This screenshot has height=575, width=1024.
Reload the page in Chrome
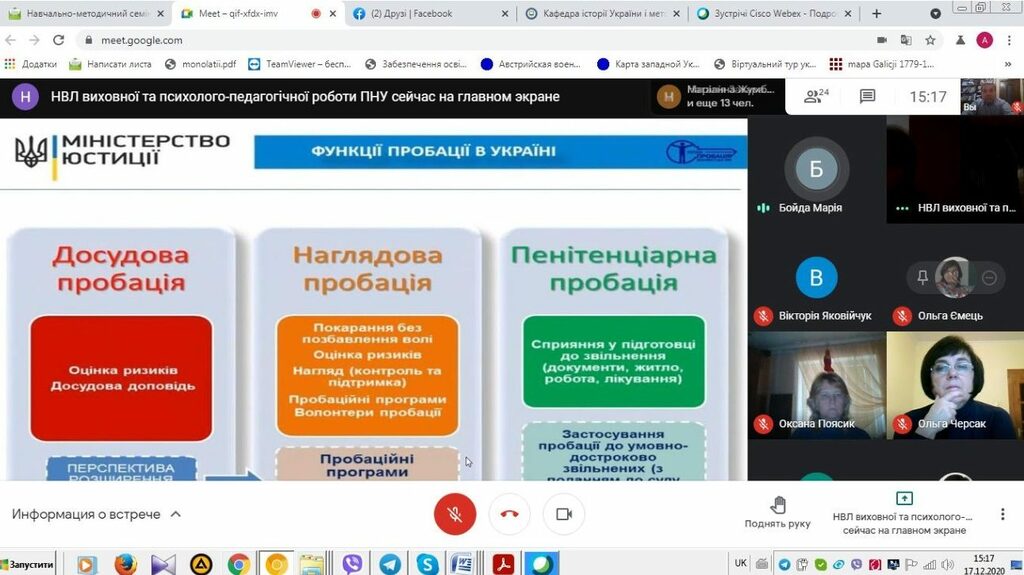[x=58, y=40]
